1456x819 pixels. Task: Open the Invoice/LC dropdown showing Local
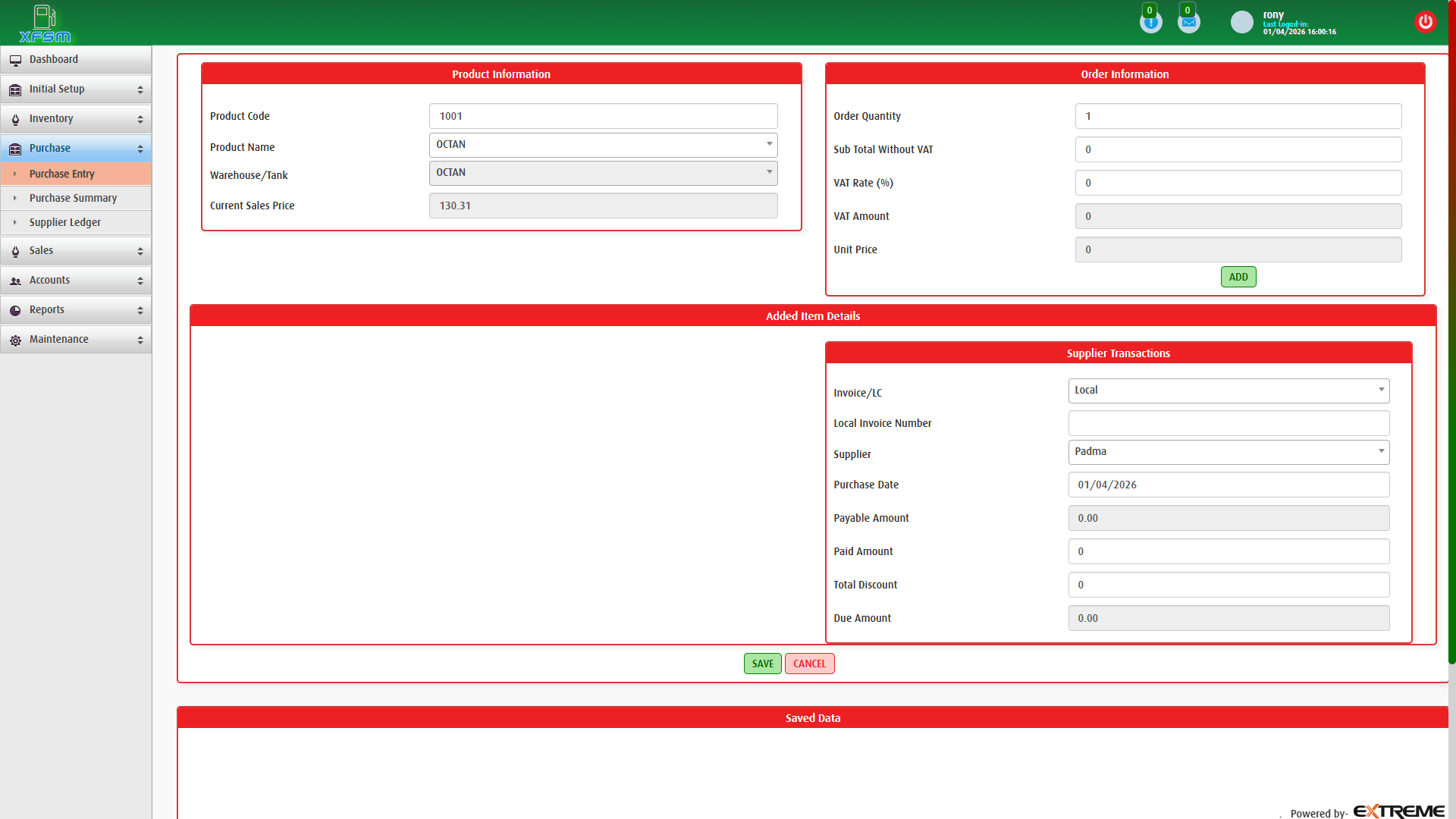pyautogui.click(x=1380, y=391)
